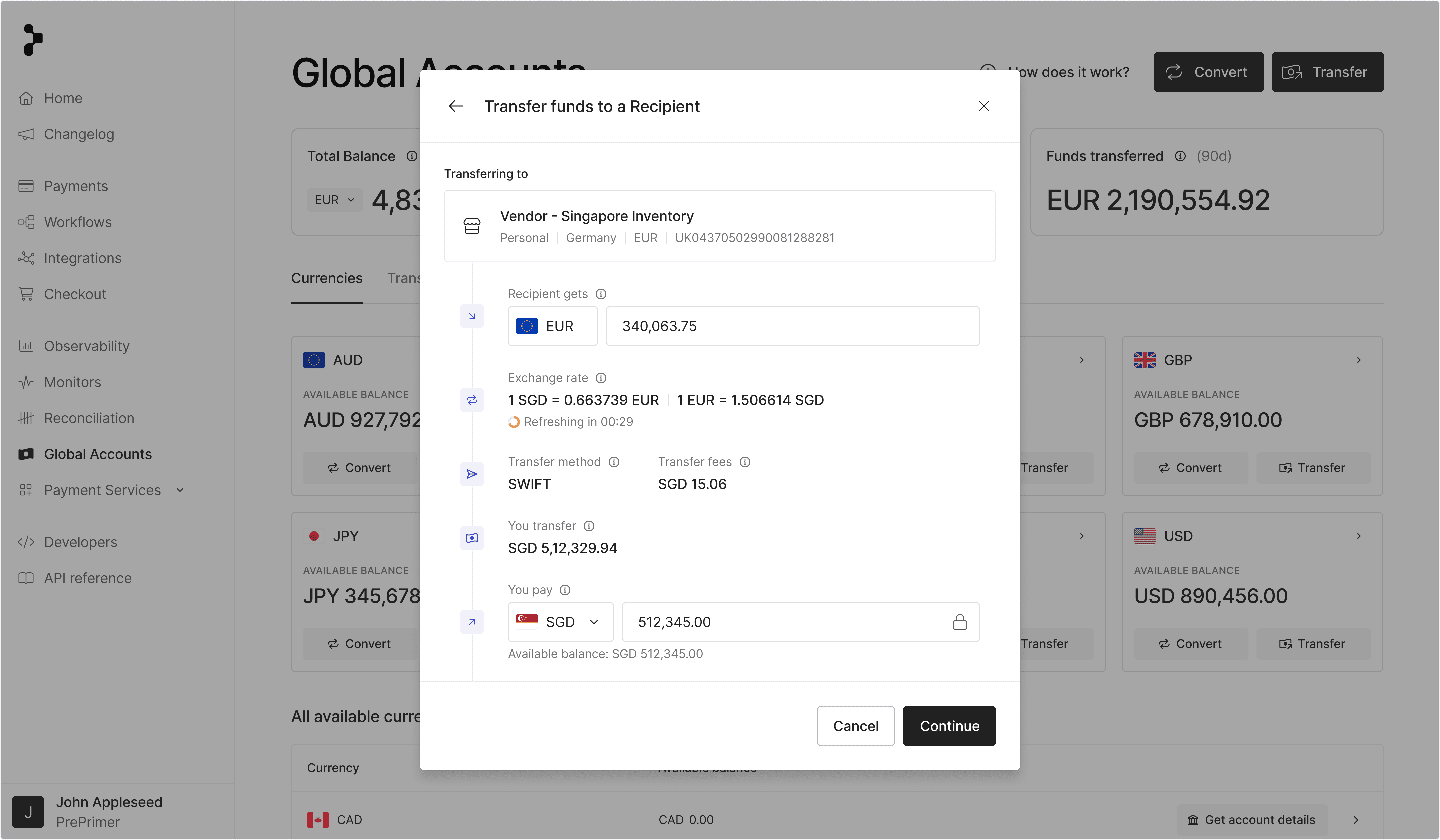The width and height of the screenshot is (1440, 840).
Task: Click the back arrow in transfer dialog
Action: [x=455, y=106]
